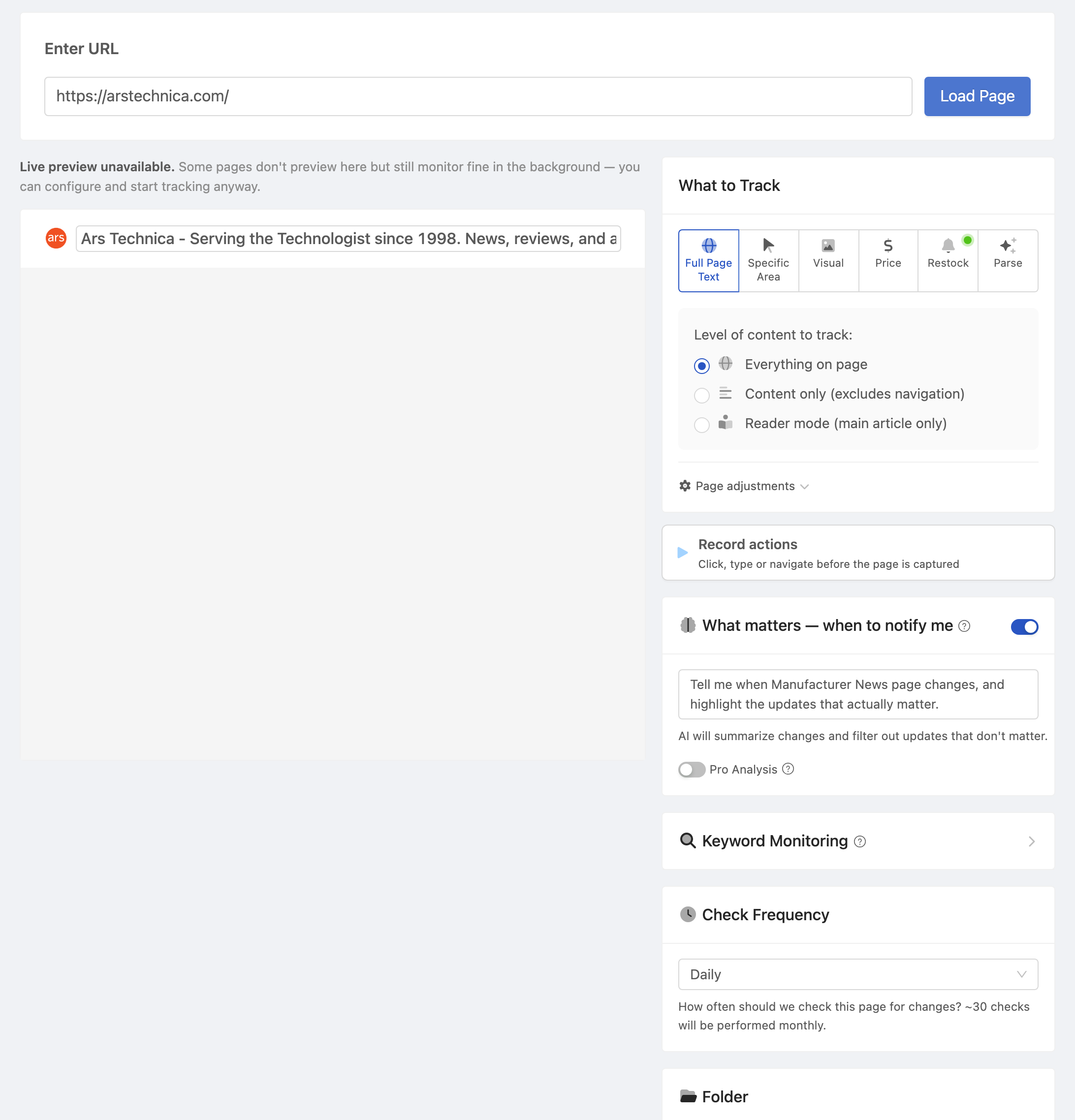
Task: Choose the Price tracking tab
Action: (887, 261)
